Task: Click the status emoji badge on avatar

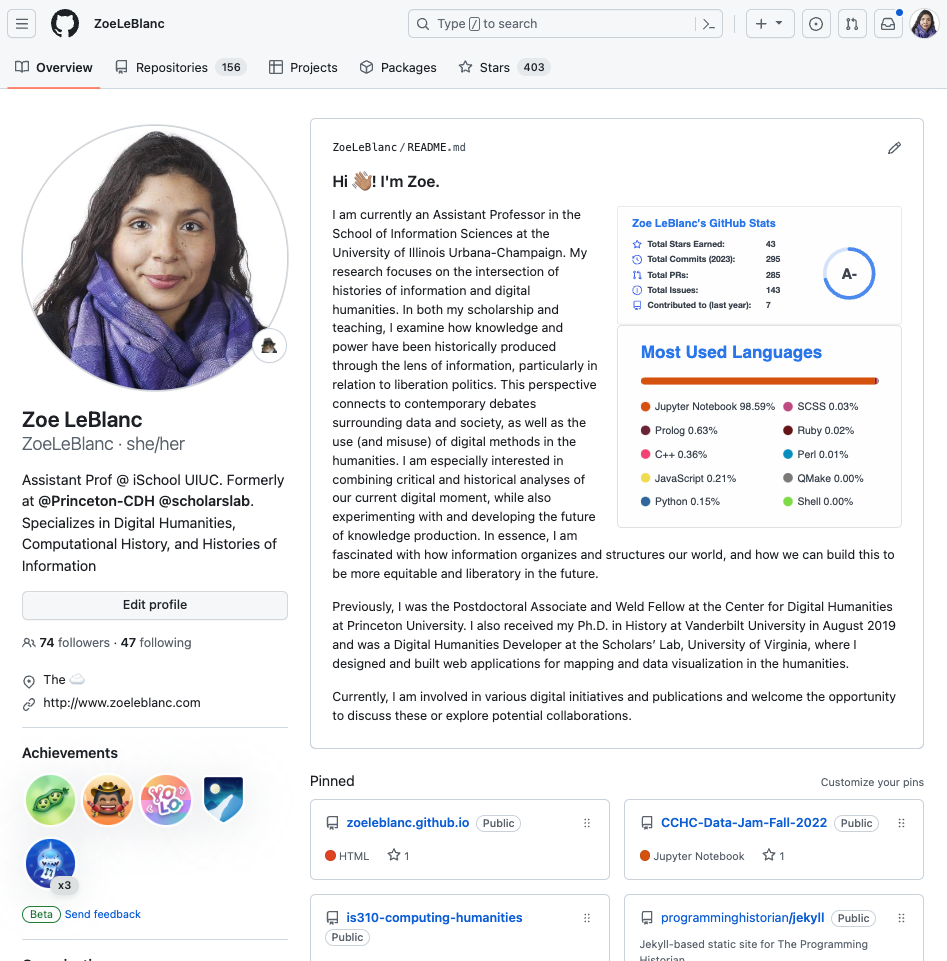Action: 269,346
